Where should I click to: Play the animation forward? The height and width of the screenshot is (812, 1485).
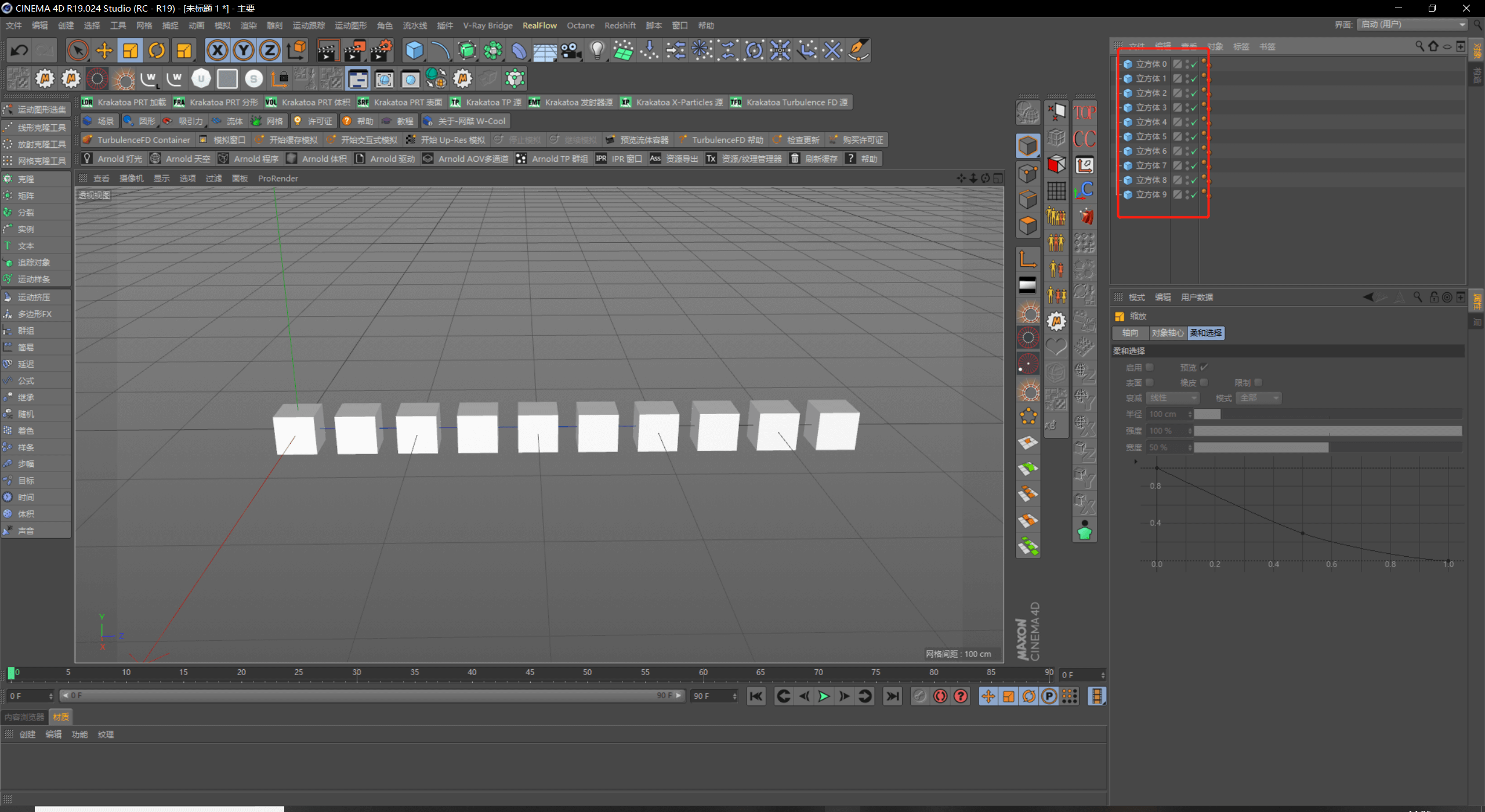(823, 696)
